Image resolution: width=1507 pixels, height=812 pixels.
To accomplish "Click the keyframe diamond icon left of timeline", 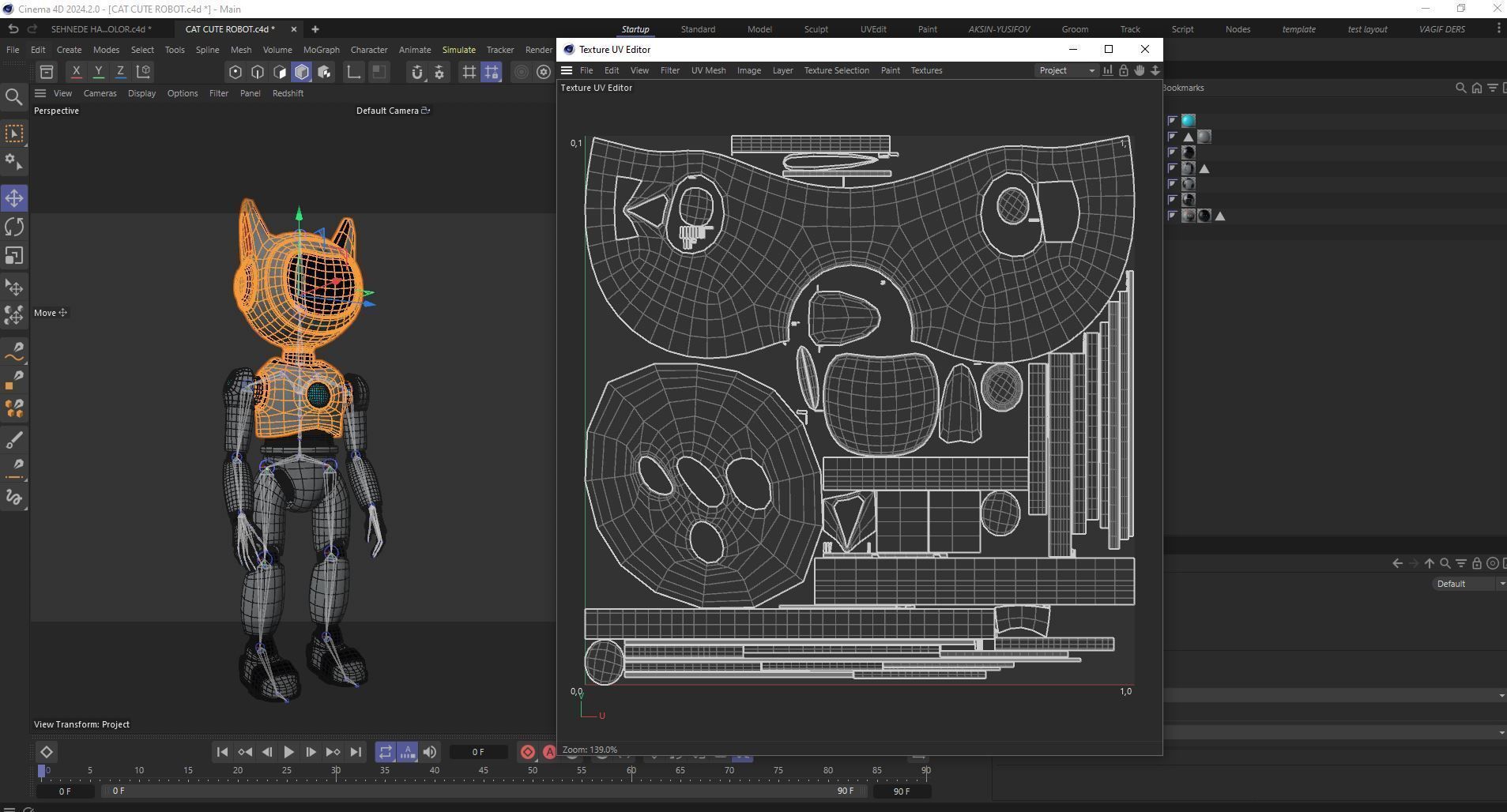I will 46,752.
